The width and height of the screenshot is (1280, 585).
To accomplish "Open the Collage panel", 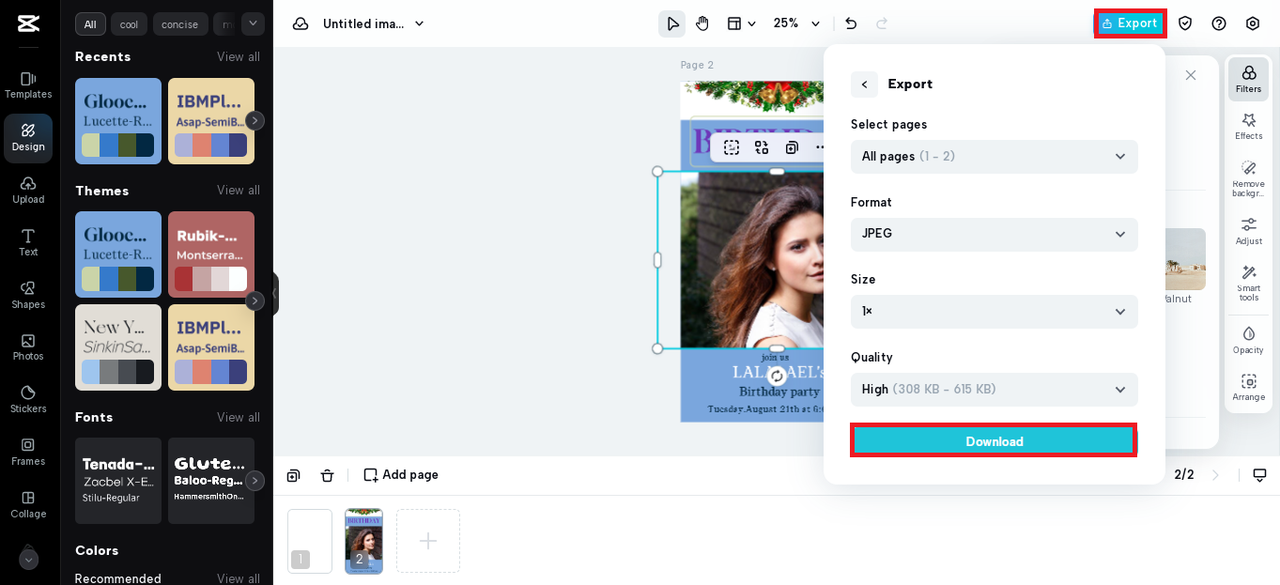I will point(28,504).
